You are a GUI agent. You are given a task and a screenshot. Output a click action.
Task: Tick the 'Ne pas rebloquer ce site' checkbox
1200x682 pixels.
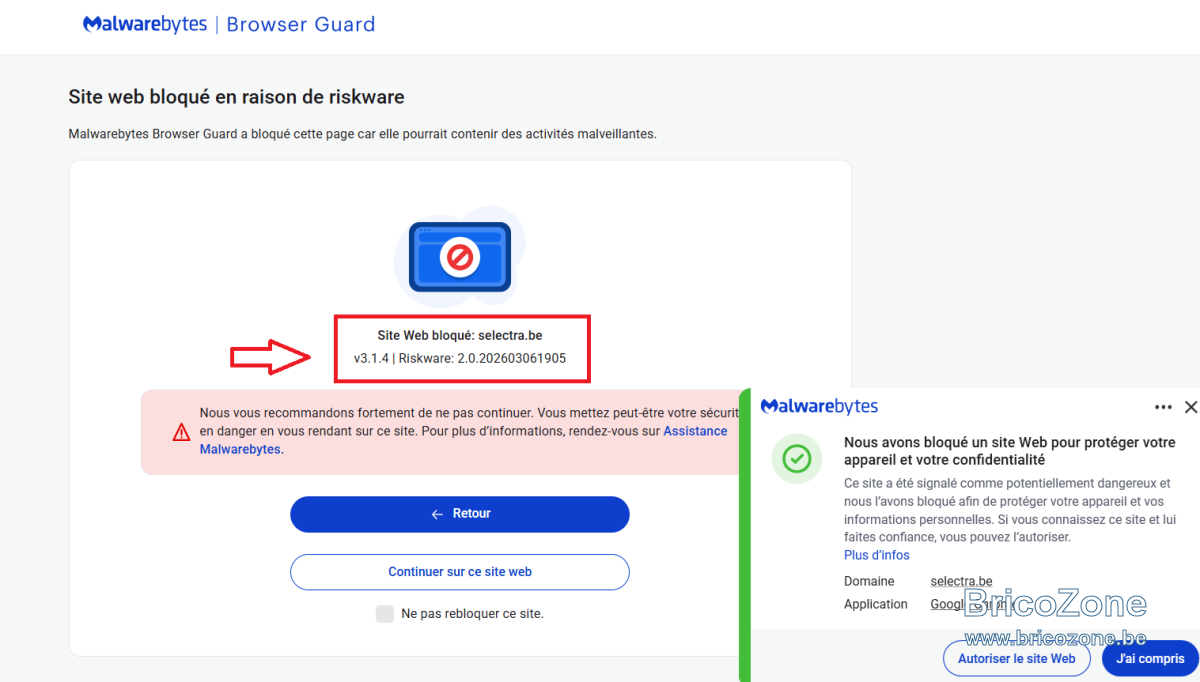point(385,614)
